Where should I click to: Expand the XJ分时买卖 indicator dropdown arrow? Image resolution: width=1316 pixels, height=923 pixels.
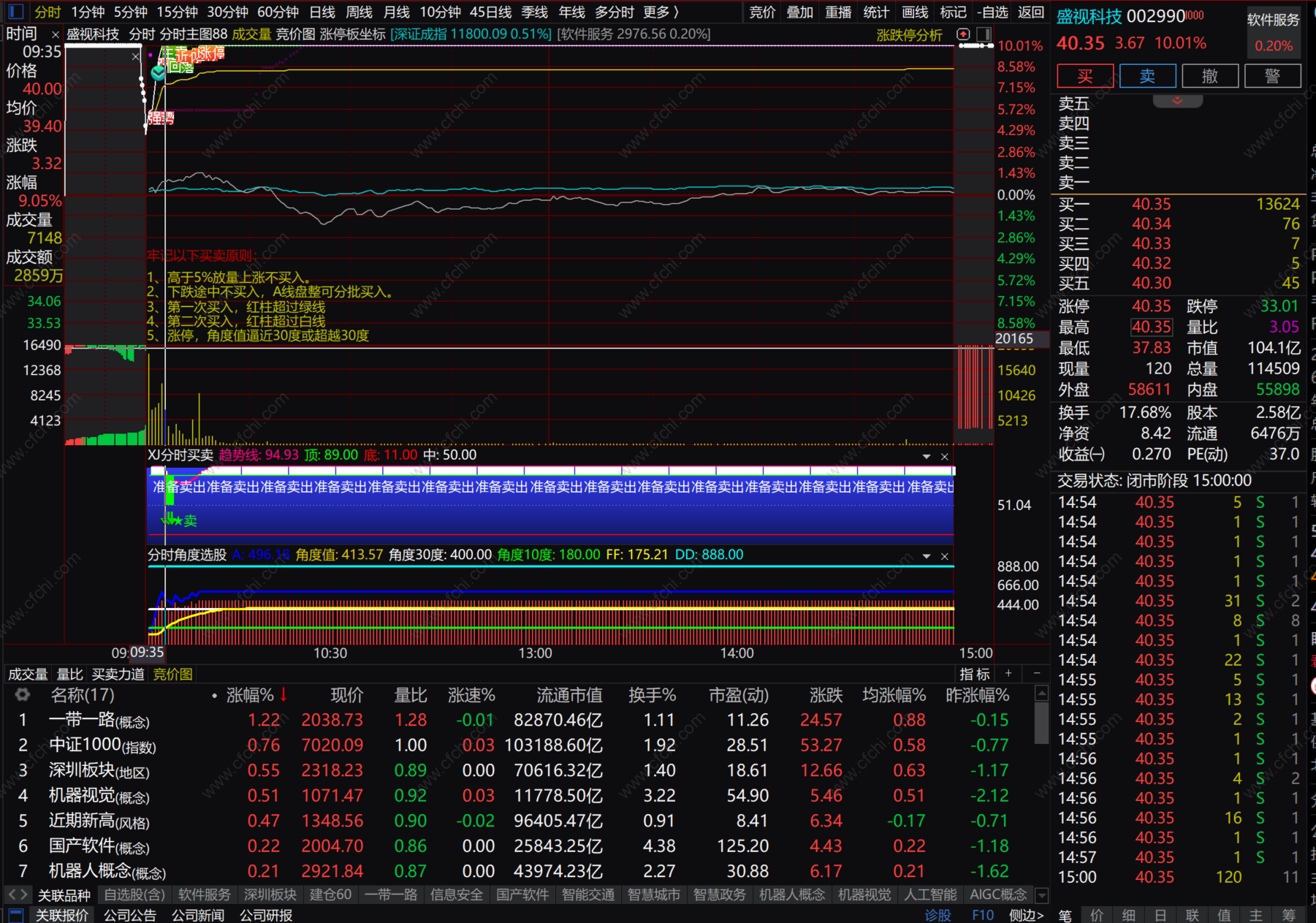click(927, 456)
